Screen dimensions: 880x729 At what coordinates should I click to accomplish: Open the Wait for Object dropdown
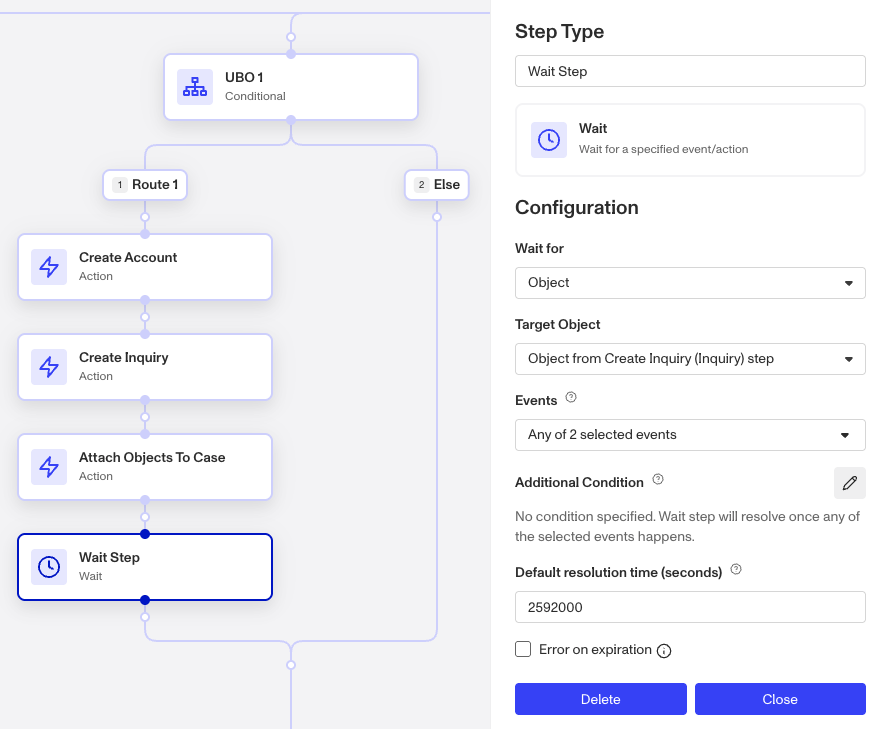pos(690,283)
